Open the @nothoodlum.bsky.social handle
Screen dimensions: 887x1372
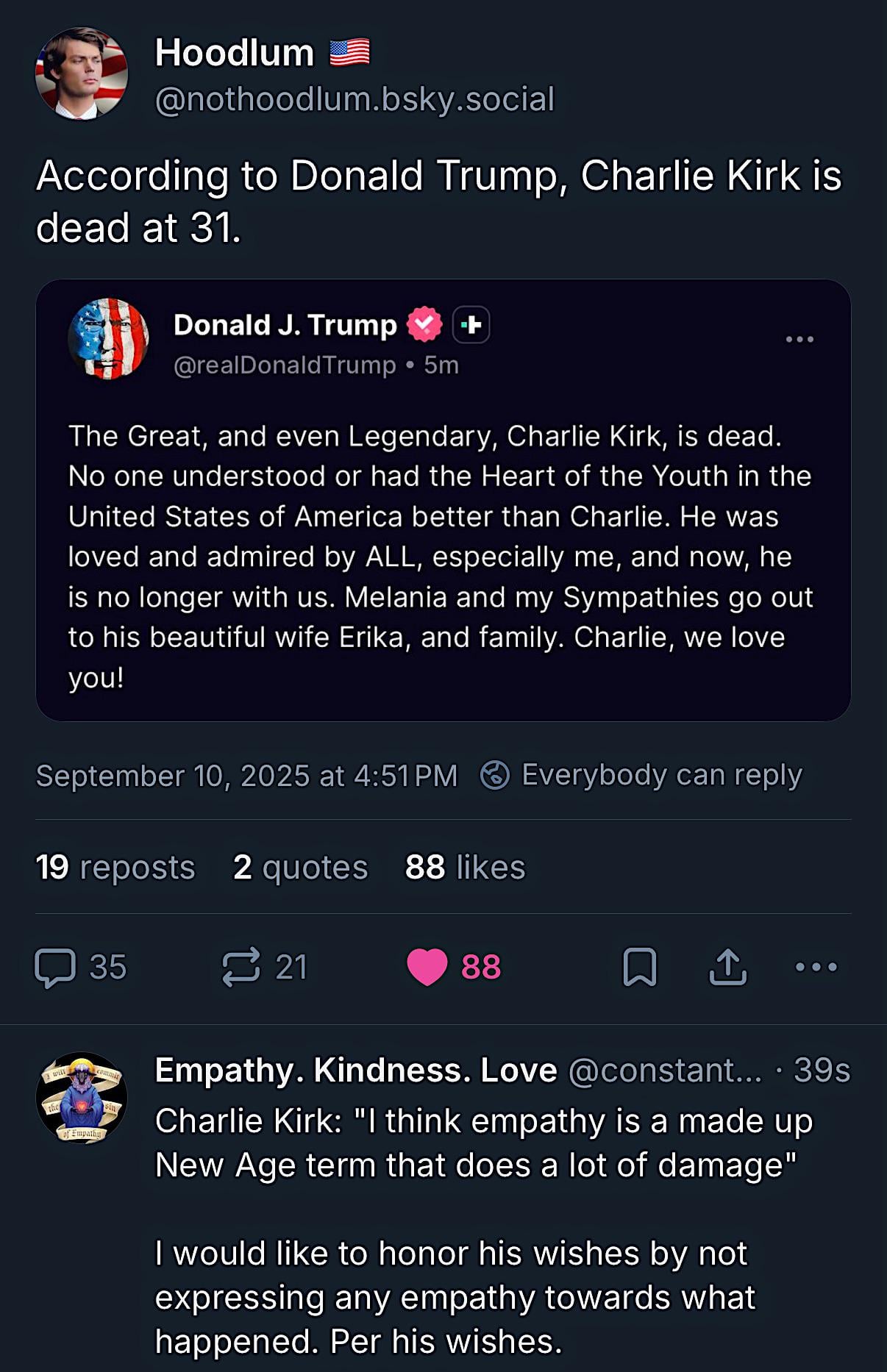pyautogui.click(x=355, y=99)
